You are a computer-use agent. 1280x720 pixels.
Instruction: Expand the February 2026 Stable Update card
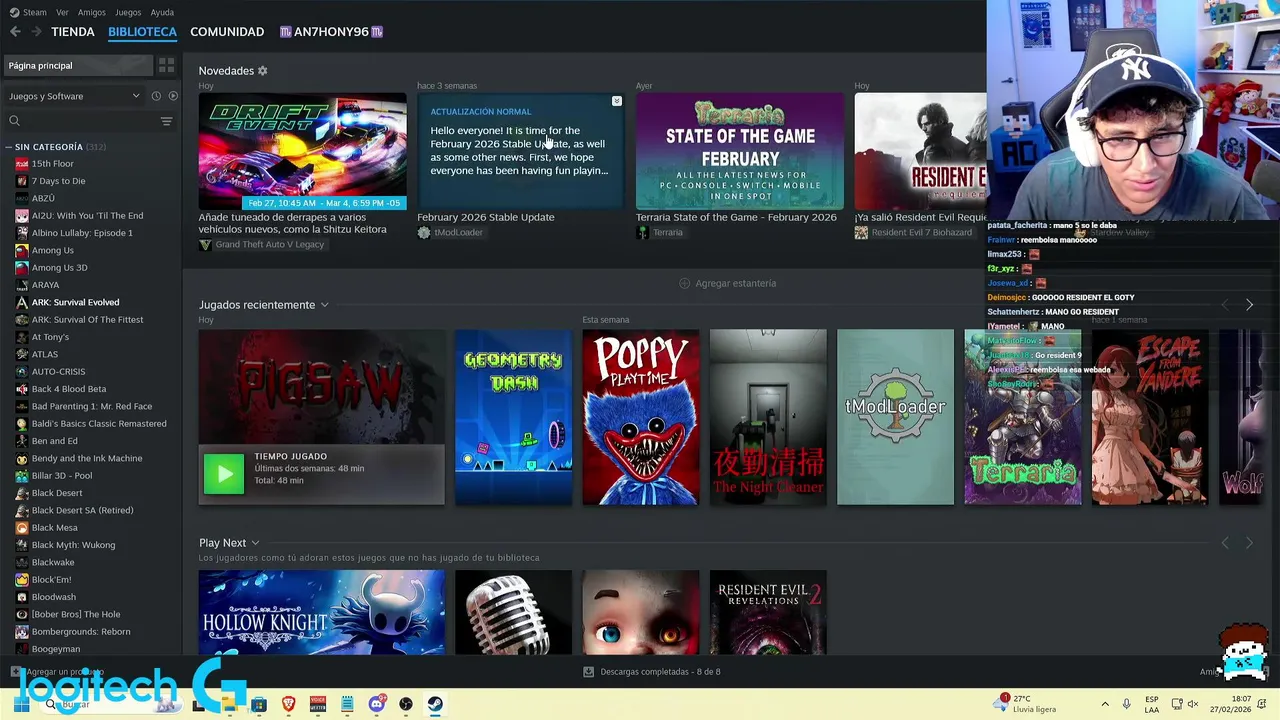click(x=617, y=101)
